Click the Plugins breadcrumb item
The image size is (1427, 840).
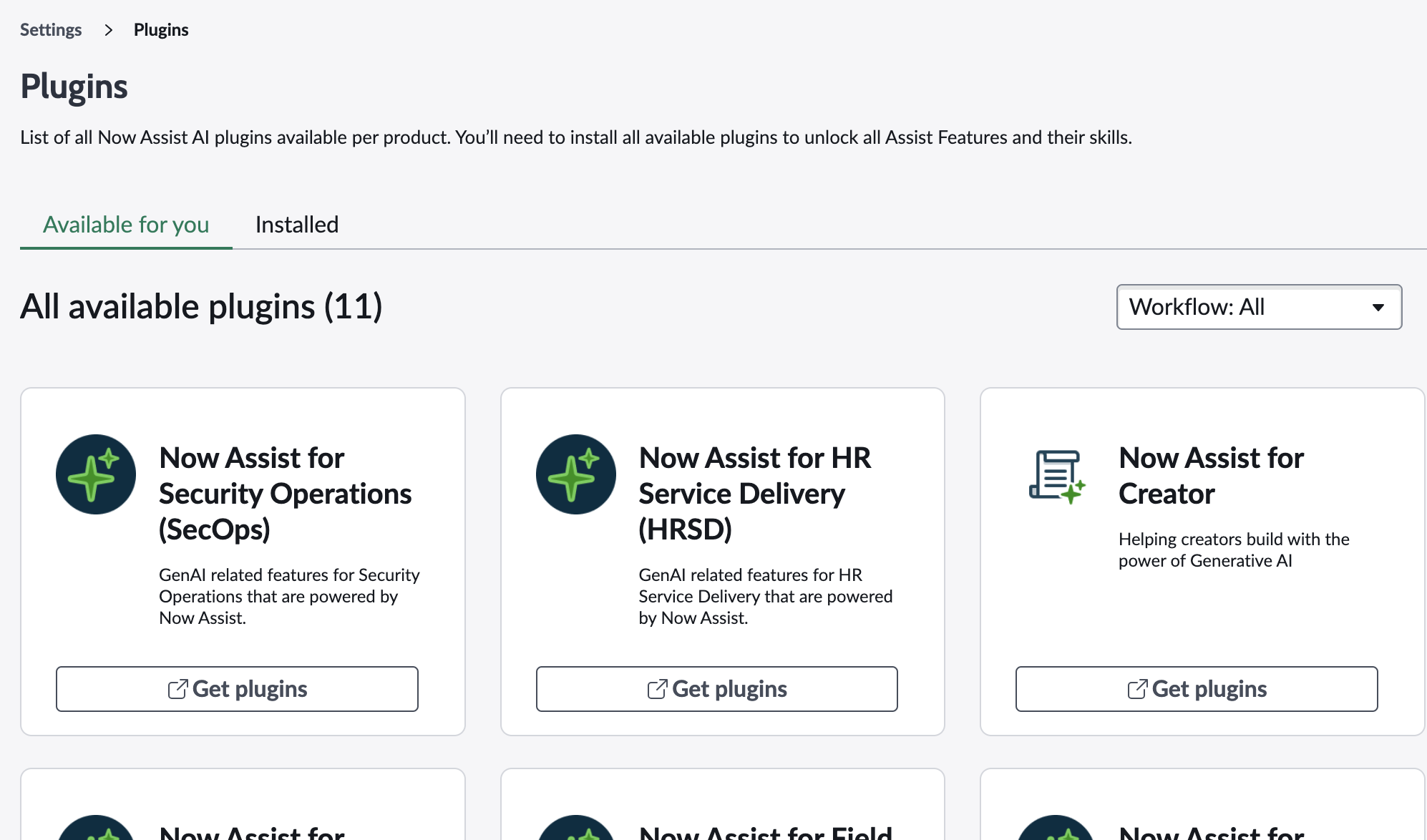[x=161, y=29]
